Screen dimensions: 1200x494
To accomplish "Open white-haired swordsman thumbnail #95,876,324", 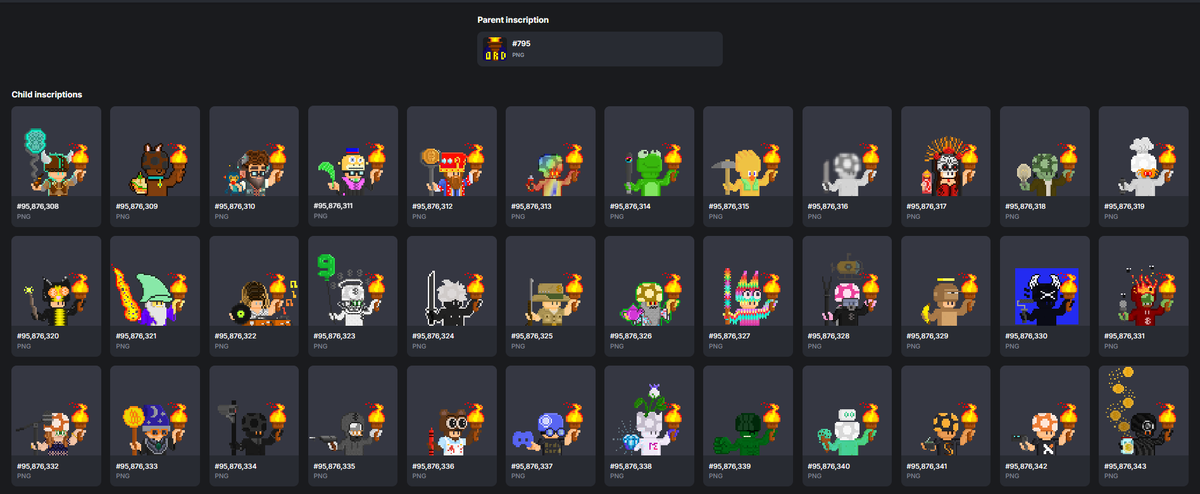I will coord(452,281).
